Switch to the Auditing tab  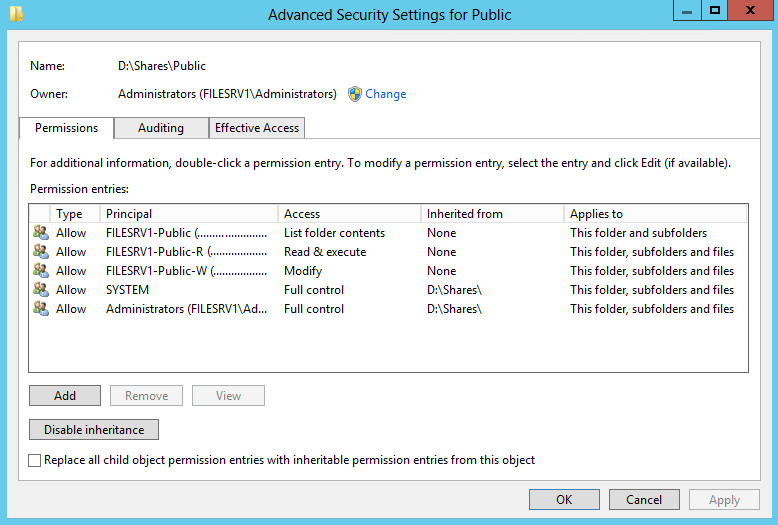[x=161, y=128]
